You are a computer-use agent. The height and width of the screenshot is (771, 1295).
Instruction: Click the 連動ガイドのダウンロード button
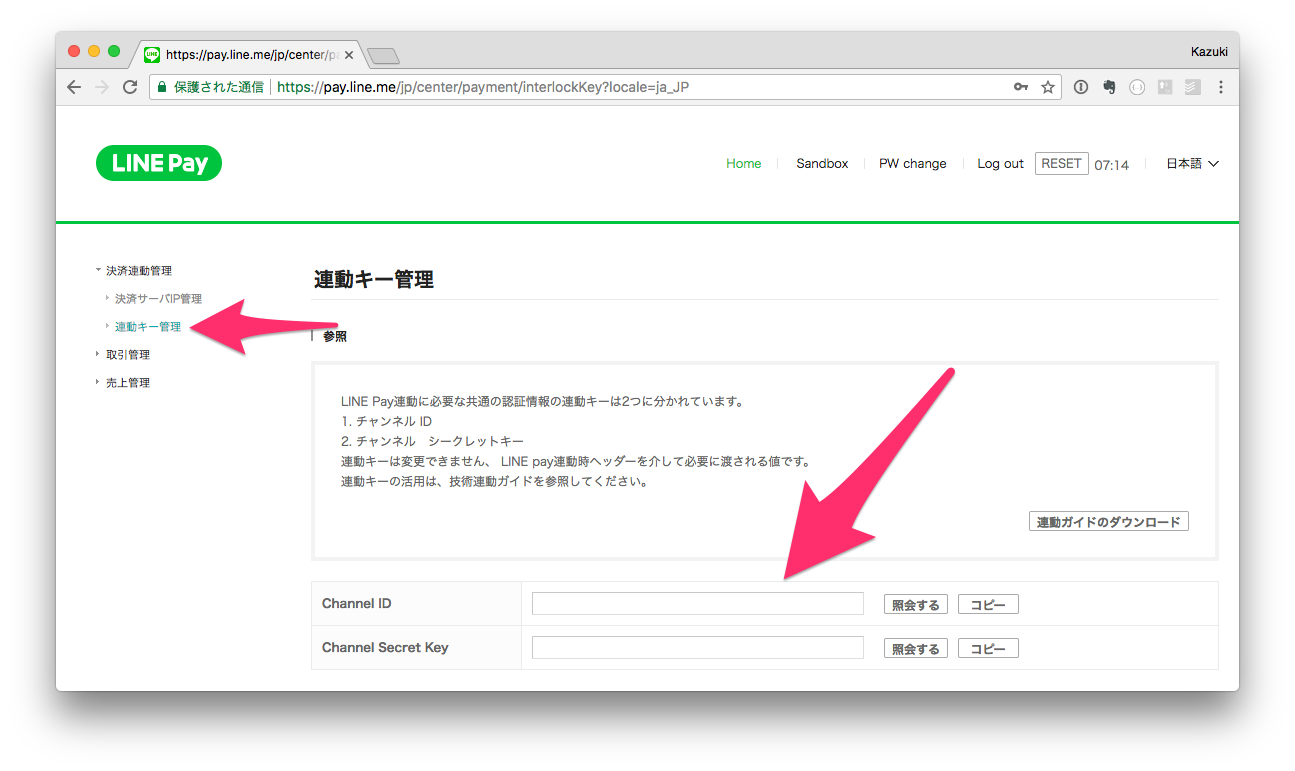pyautogui.click(x=1109, y=522)
